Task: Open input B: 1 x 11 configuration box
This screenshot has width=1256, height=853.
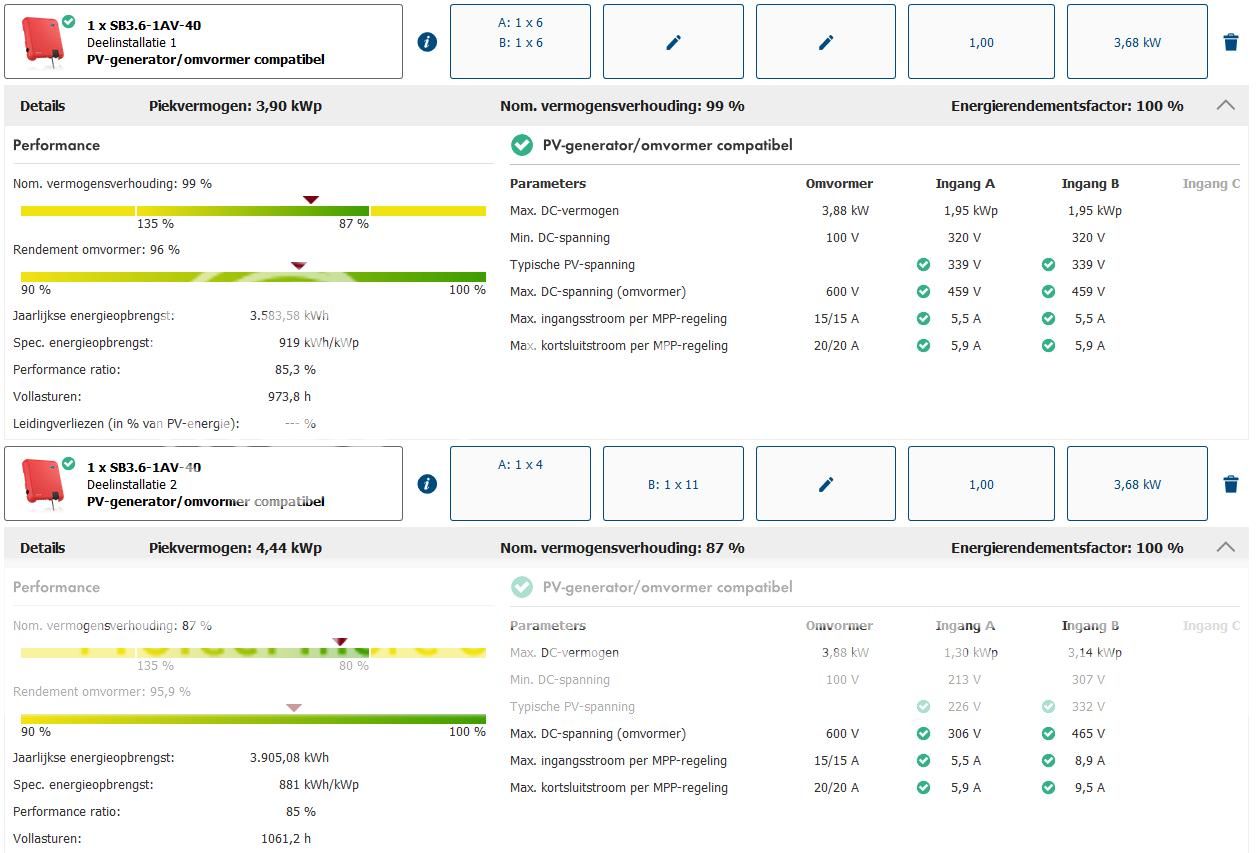Action: coord(673,484)
